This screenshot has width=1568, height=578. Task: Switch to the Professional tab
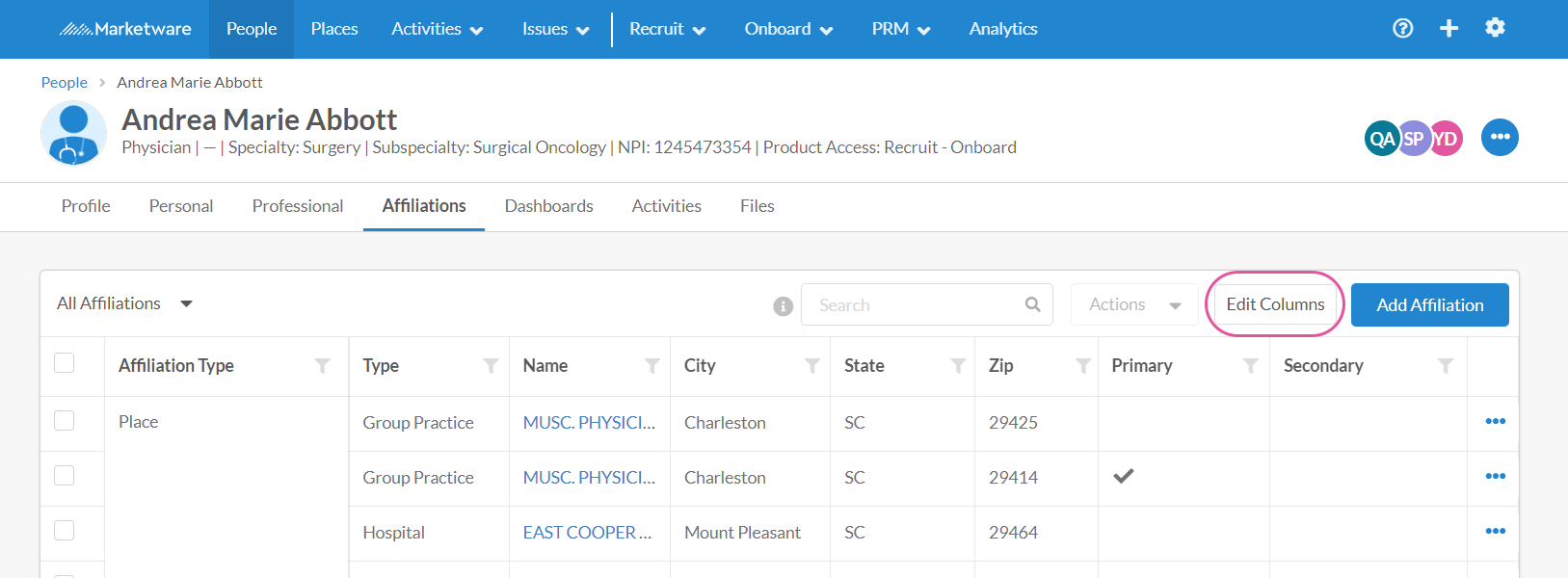pos(298,206)
